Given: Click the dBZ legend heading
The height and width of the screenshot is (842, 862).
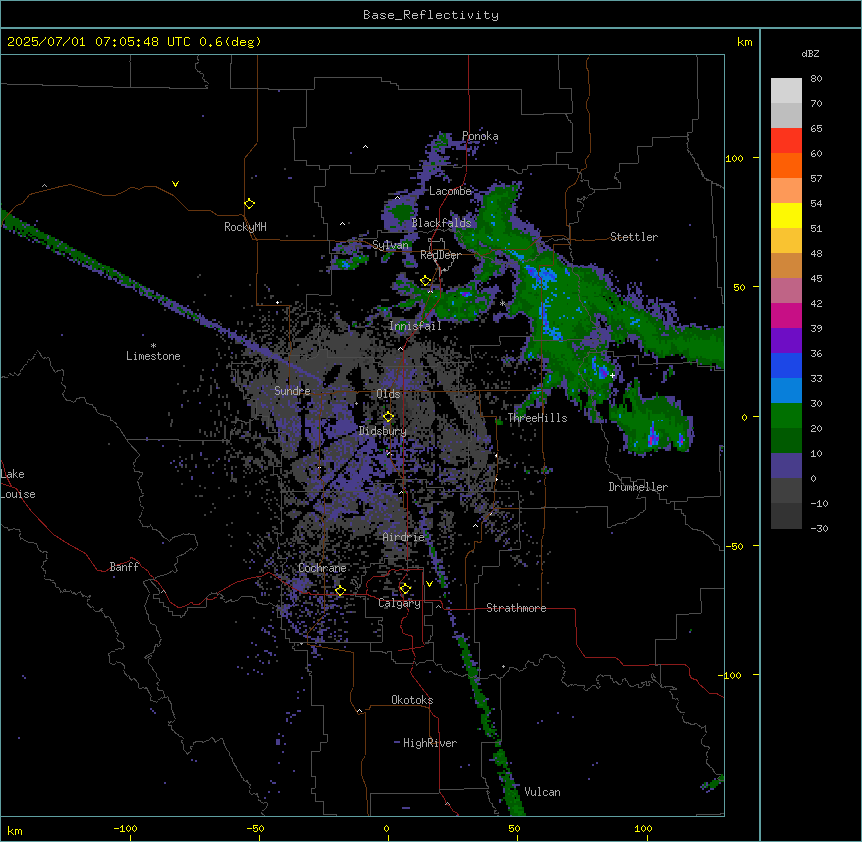Looking at the screenshot, I should (810, 53).
